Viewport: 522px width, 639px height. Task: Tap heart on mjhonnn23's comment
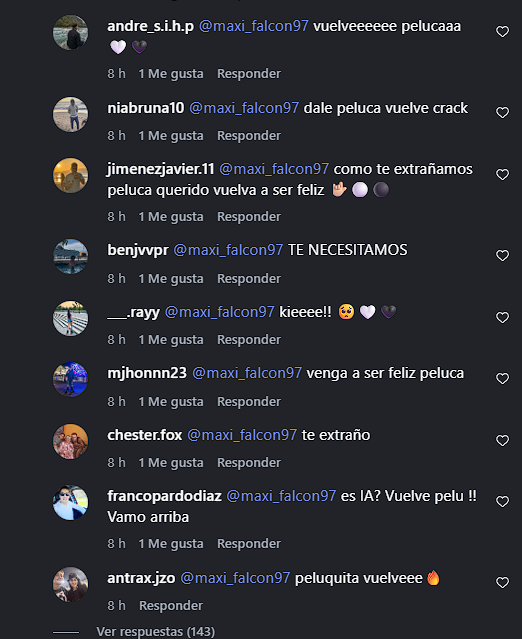502,379
